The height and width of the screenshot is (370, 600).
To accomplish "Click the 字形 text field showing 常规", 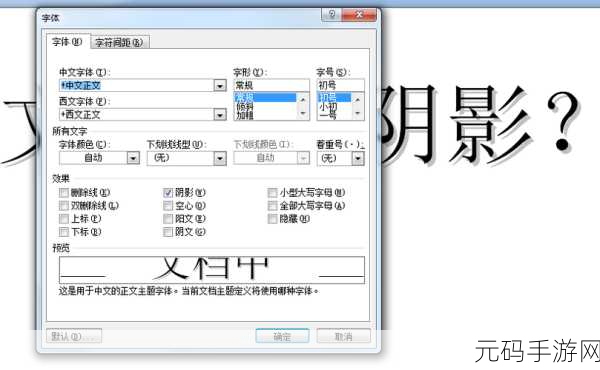I will point(271,85).
